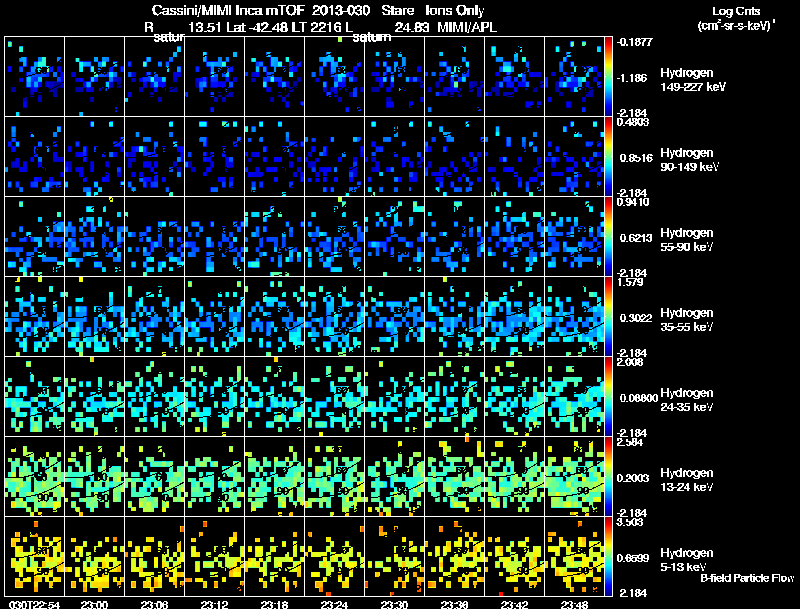Click the 'Stare' mode text in title

point(397,11)
